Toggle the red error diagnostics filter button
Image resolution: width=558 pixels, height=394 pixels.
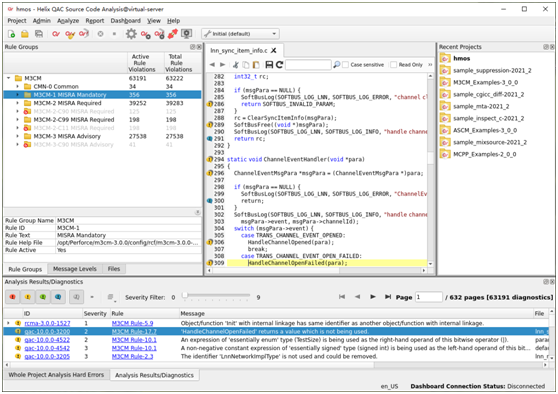pos(12,297)
